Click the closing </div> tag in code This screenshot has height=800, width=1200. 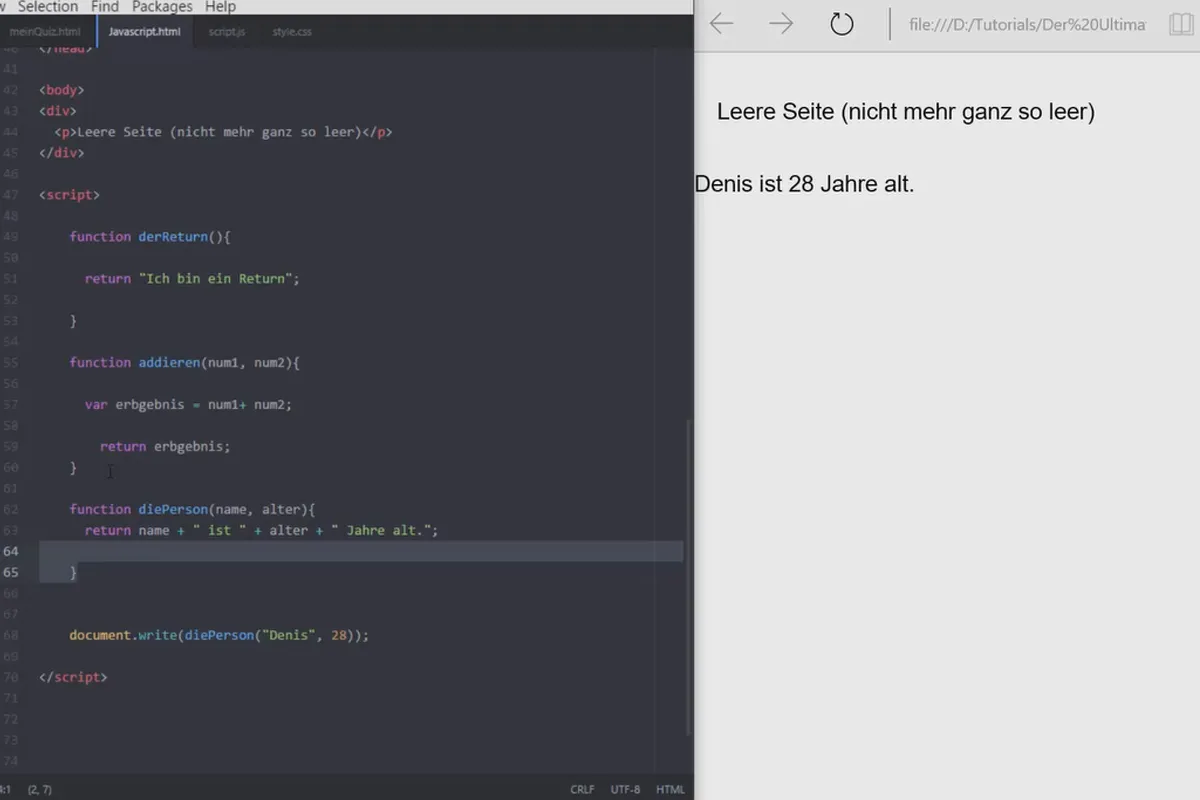62,153
